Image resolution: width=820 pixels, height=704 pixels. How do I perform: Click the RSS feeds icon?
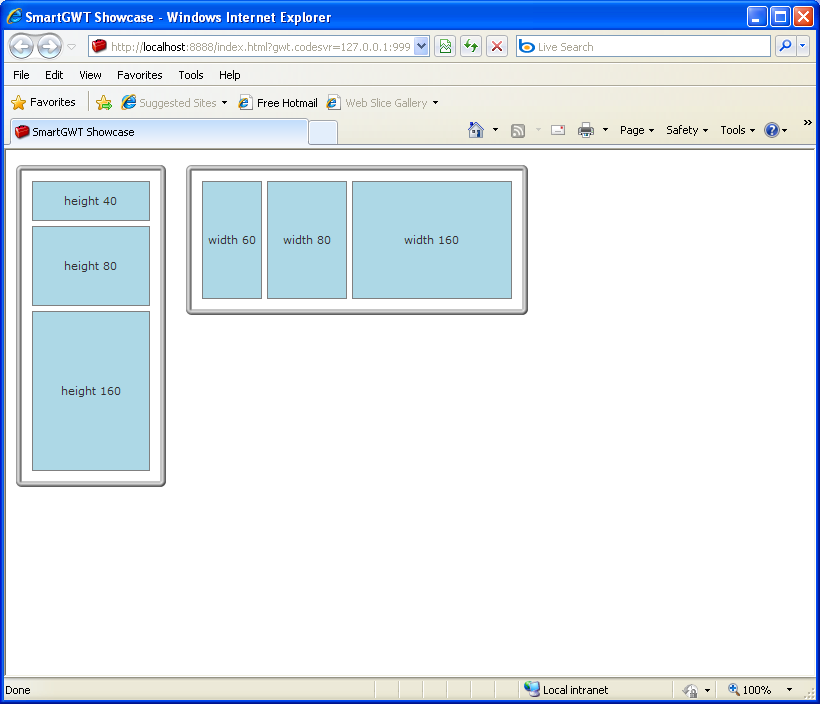[x=518, y=130]
